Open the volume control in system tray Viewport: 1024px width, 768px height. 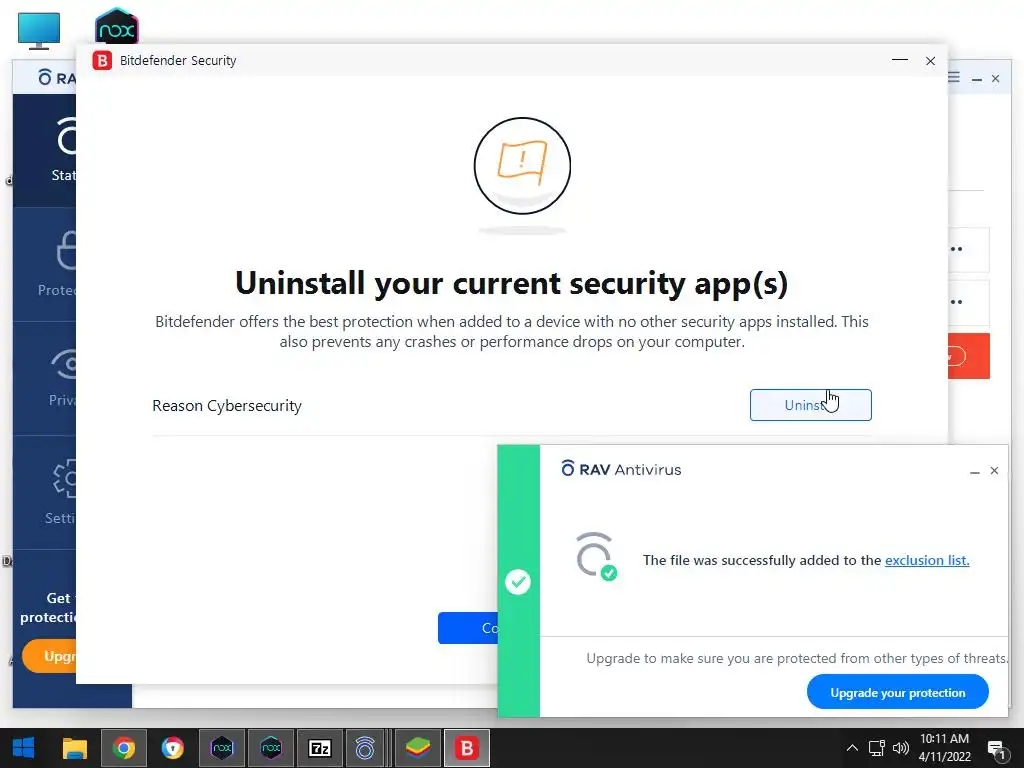coord(901,748)
